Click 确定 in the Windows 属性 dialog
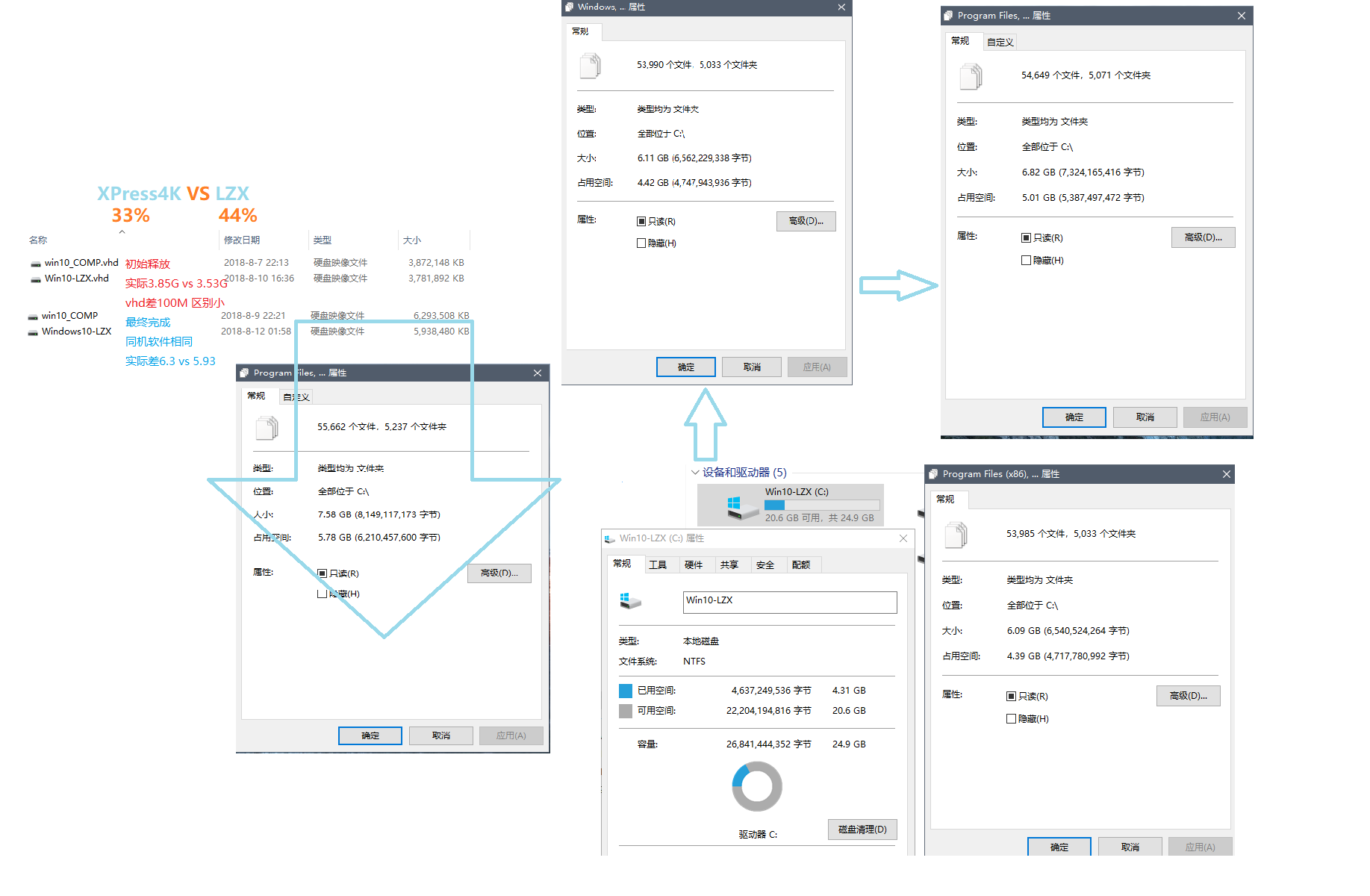The image size is (1370, 896). 686,367
